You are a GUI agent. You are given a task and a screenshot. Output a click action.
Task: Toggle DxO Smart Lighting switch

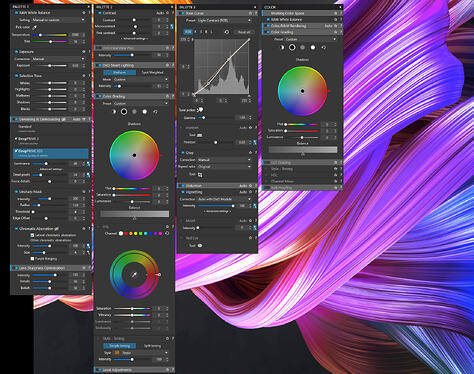coord(99,65)
